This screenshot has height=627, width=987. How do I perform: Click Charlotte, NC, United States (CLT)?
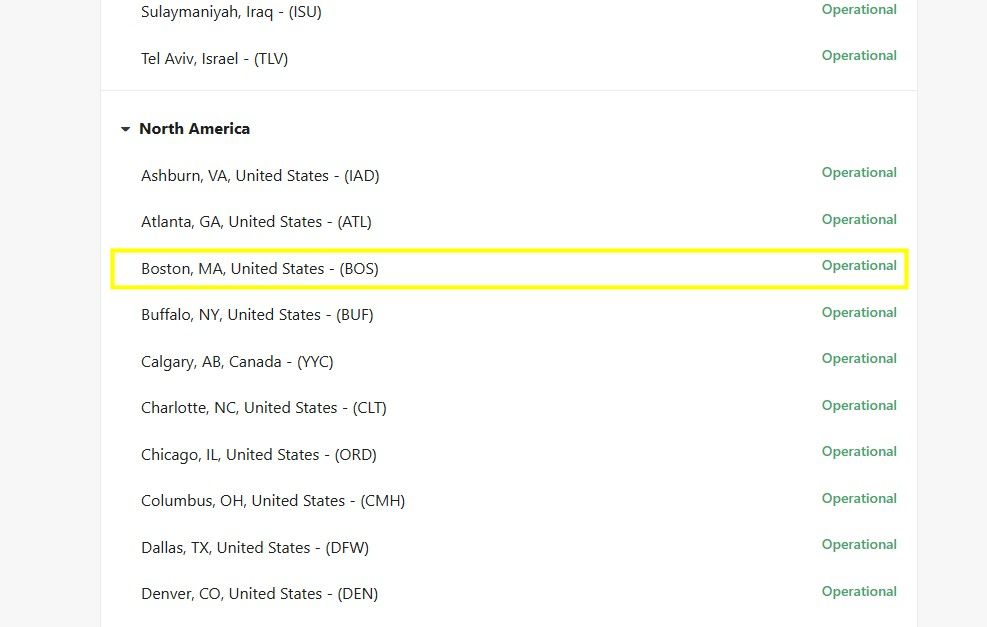264,408
